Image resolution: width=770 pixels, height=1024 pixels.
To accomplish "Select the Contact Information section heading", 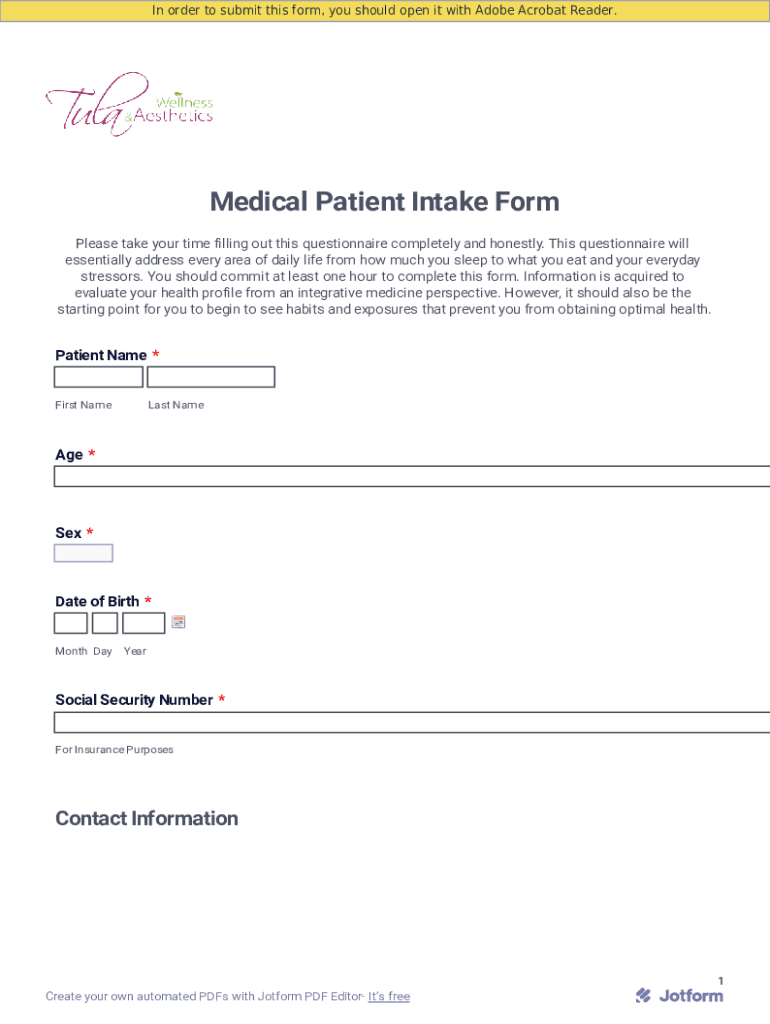I will [x=146, y=818].
